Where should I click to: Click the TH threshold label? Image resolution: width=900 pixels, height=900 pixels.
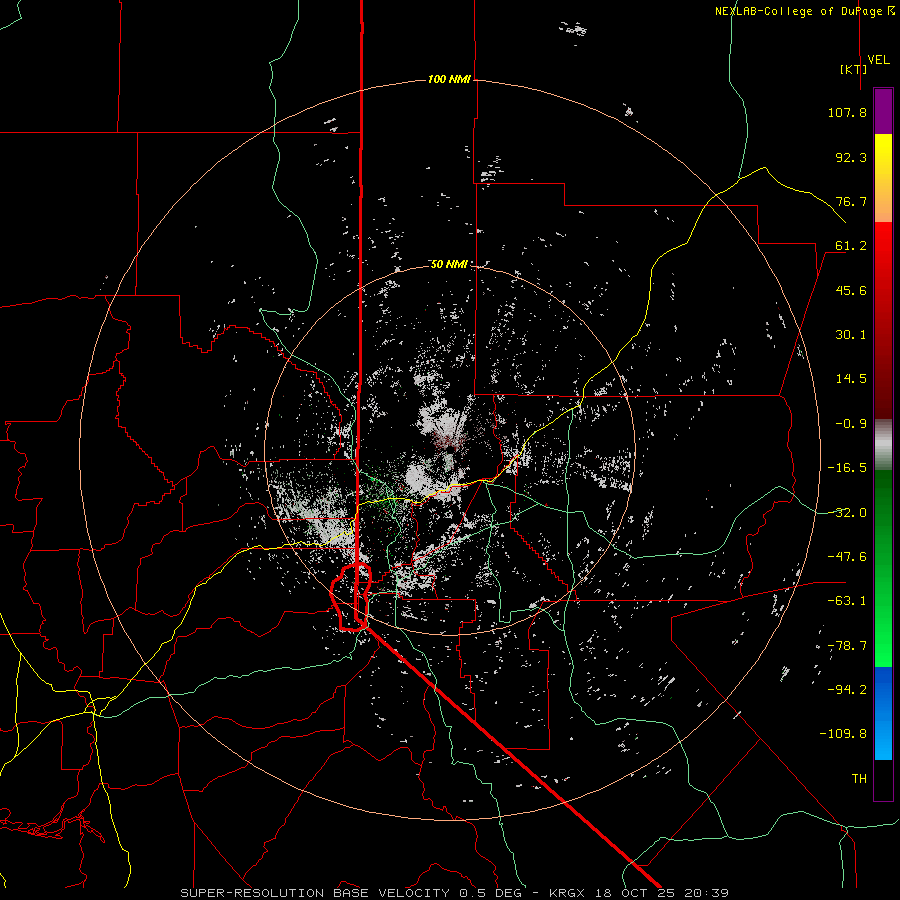(859, 779)
